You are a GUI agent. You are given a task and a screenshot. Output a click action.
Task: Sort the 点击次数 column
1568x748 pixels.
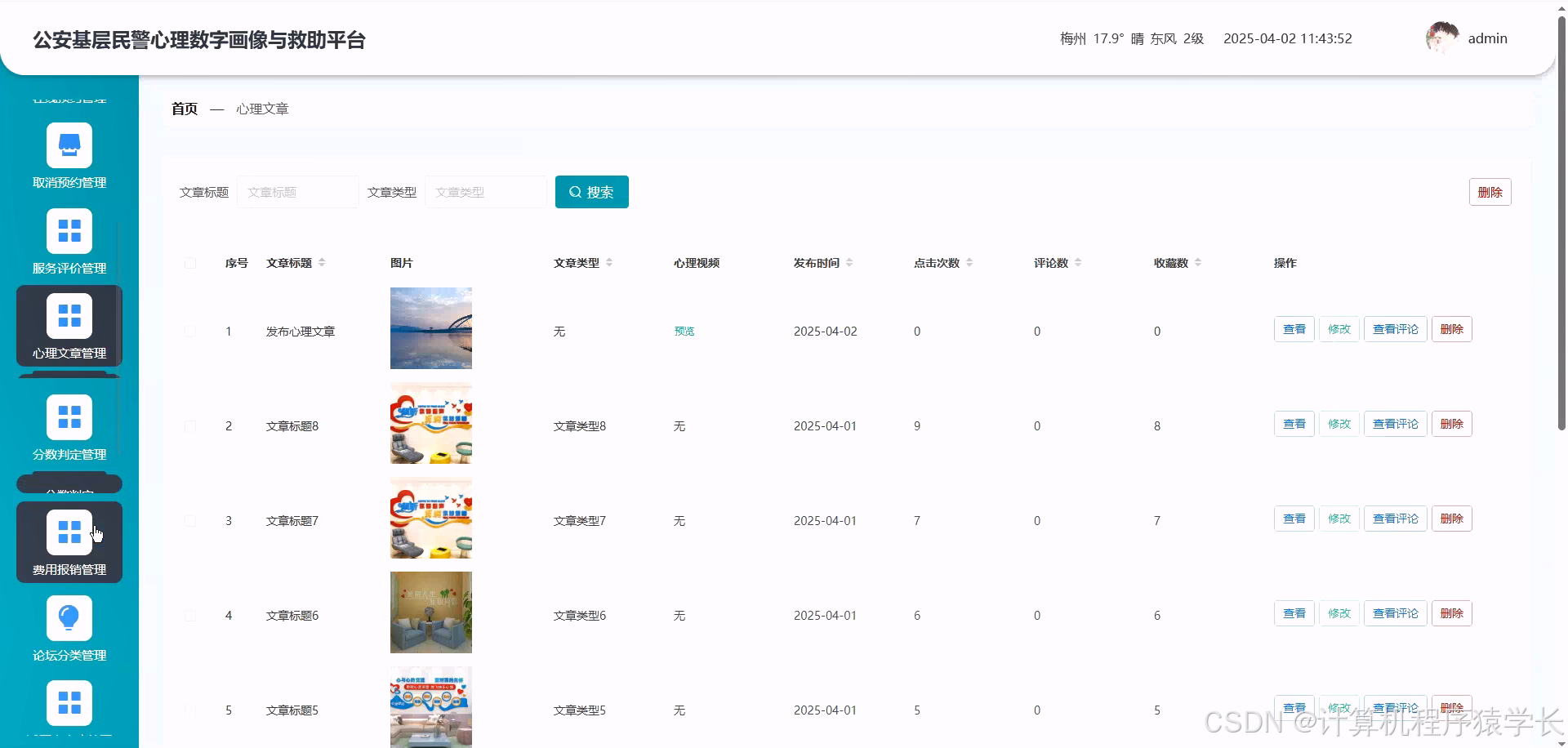click(969, 262)
